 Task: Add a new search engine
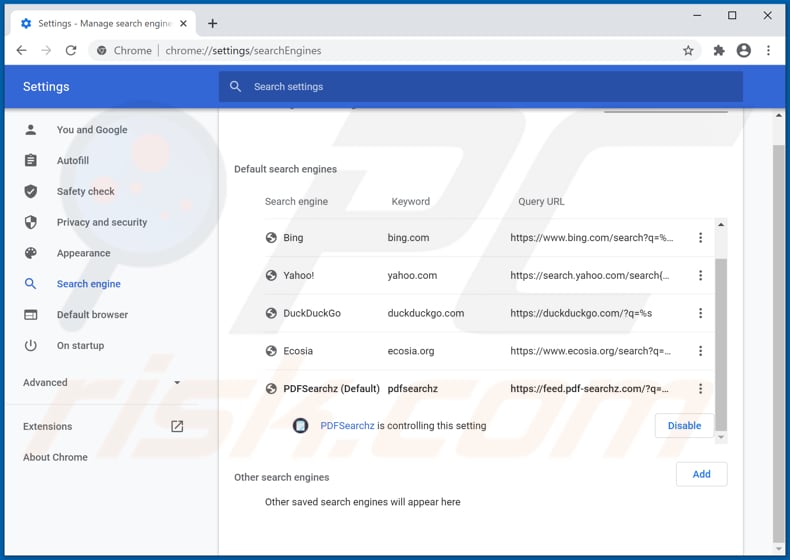click(701, 474)
